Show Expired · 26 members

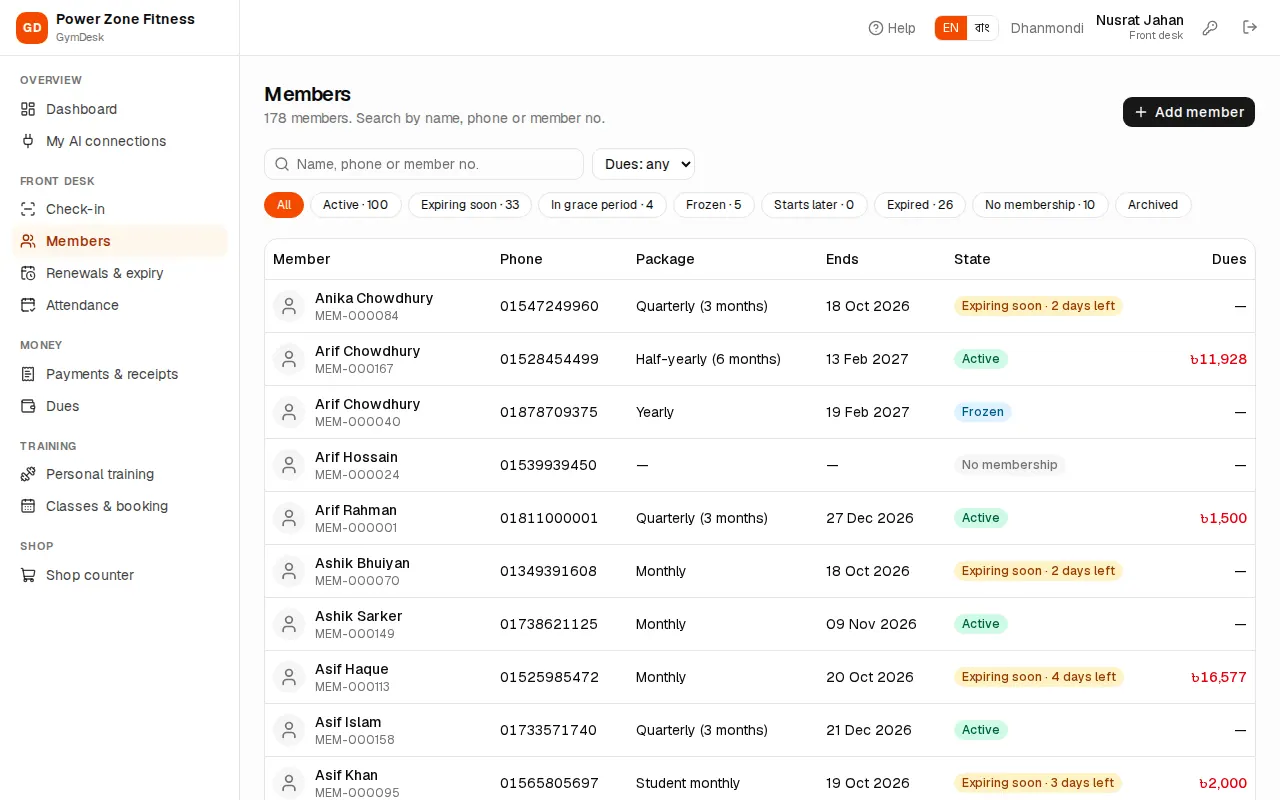920,205
